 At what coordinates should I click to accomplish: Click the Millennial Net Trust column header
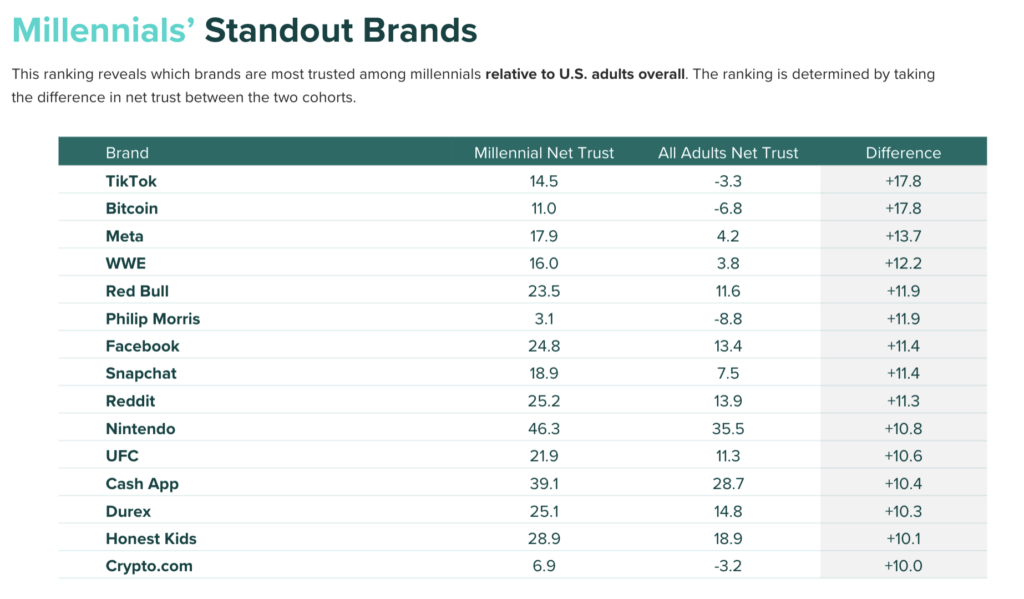click(x=544, y=153)
